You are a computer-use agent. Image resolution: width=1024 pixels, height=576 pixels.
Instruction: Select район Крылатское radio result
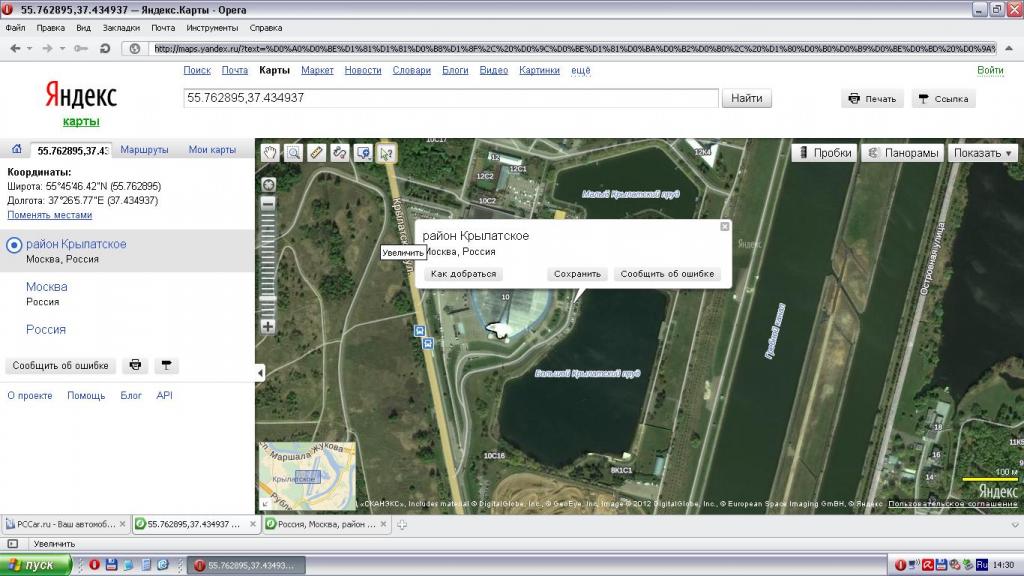pyautogui.click(x=14, y=245)
